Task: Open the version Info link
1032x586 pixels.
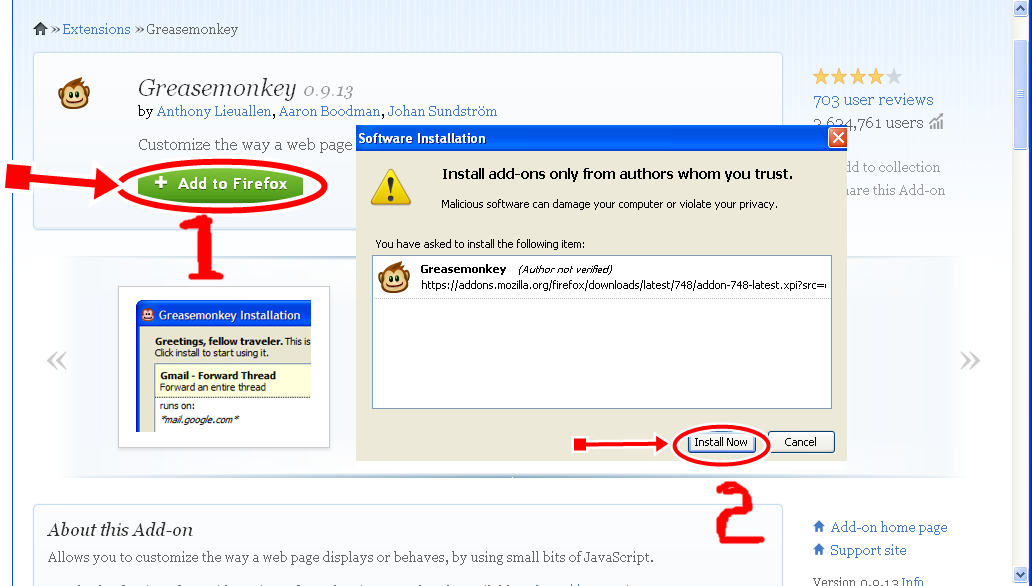Action: (912, 581)
